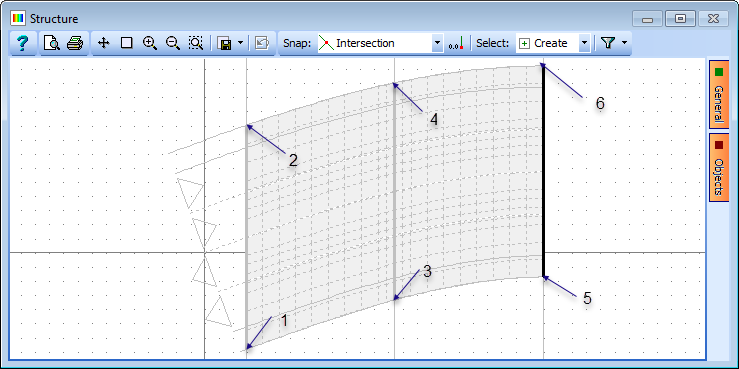This screenshot has height=369, width=739.
Task: Select the thick black vertical line
Action: (x=543, y=172)
